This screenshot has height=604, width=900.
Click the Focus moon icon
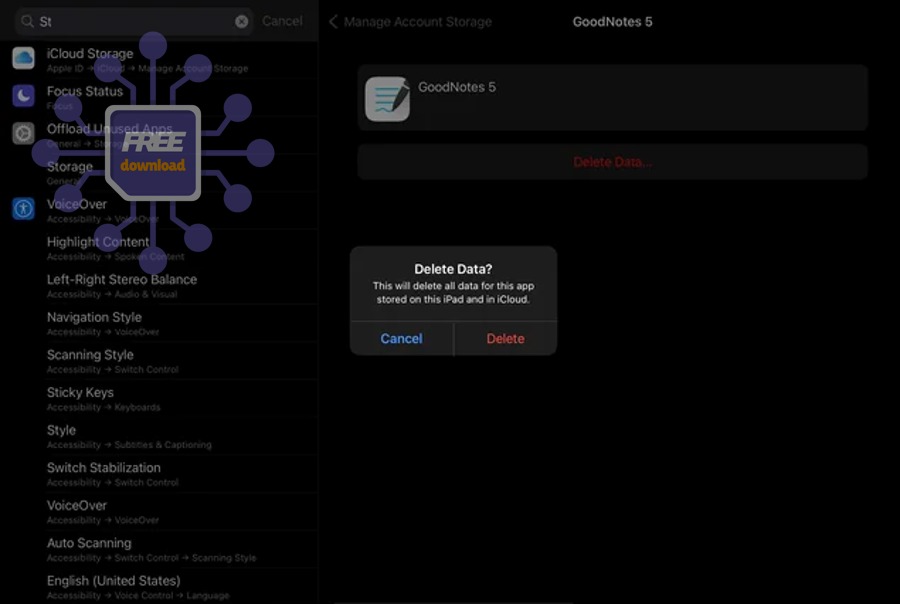click(x=24, y=95)
